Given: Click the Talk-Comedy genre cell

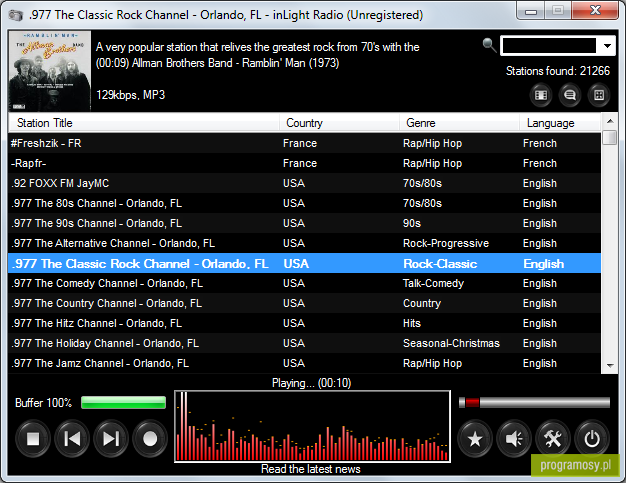Looking at the screenshot, I should (x=433, y=283).
